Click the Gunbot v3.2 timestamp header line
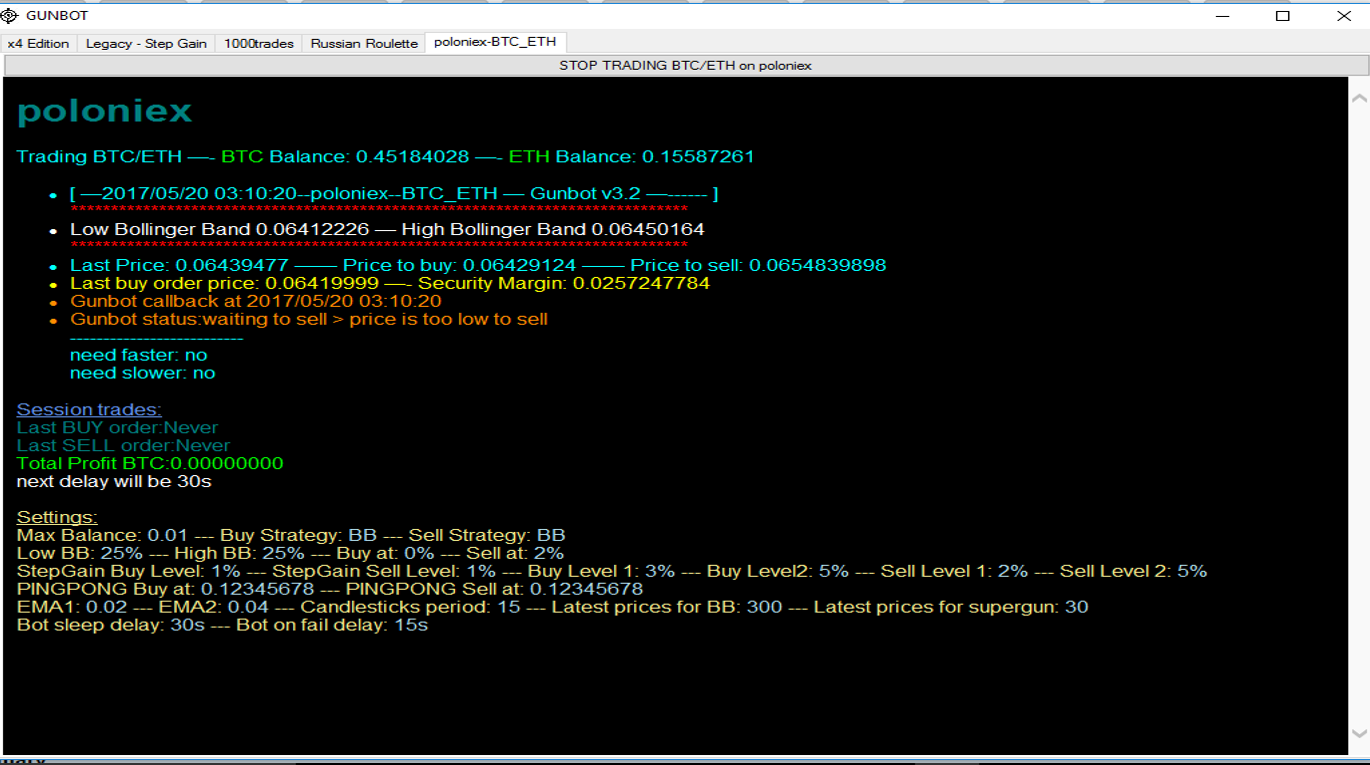The image size is (1370, 765). tap(394, 193)
